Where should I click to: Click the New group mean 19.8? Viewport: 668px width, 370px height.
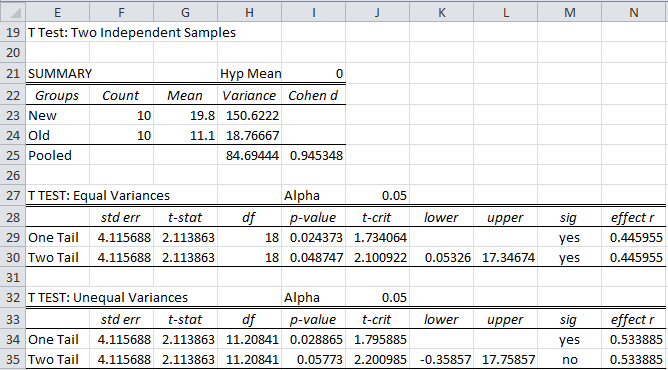pyautogui.click(x=185, y=115)
